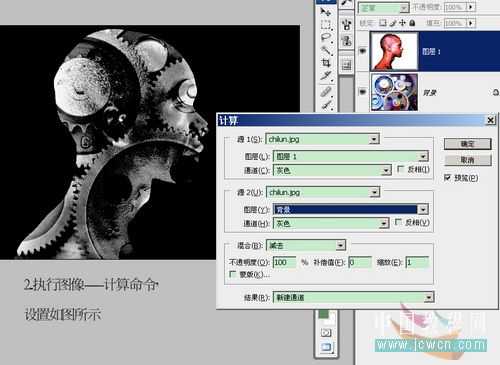Click the screen mode icon in the toolbox
Viewport: 500px width, 365px height.
[x=326, y=347]
